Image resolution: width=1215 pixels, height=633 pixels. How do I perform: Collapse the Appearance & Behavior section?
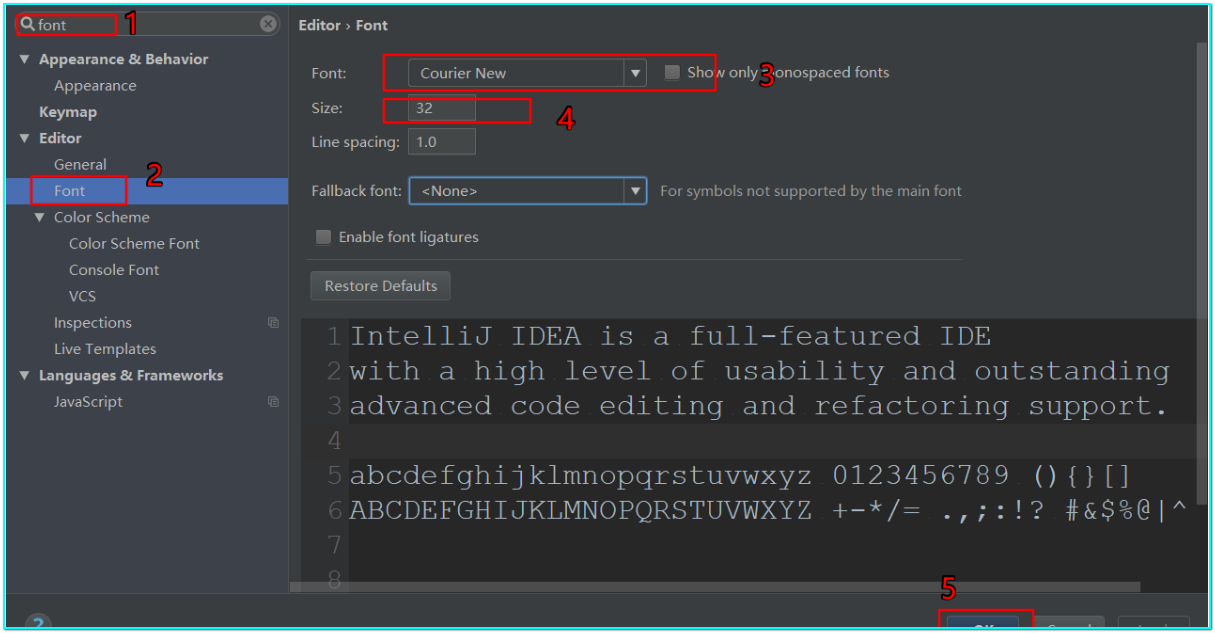coord(25,59)
